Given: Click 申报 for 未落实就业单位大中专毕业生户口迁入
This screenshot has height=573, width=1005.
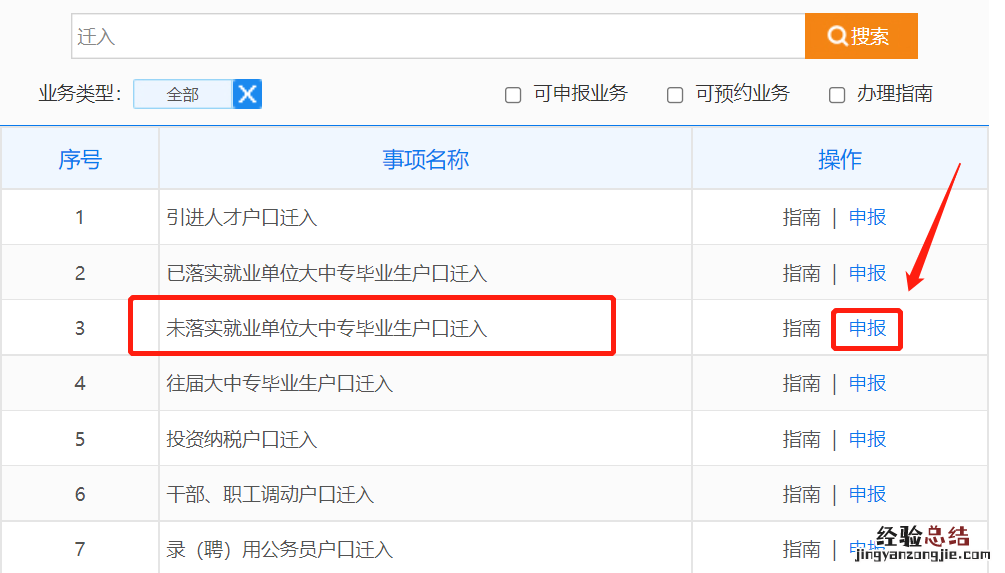Looking at the screenshot, I should 867,328.
